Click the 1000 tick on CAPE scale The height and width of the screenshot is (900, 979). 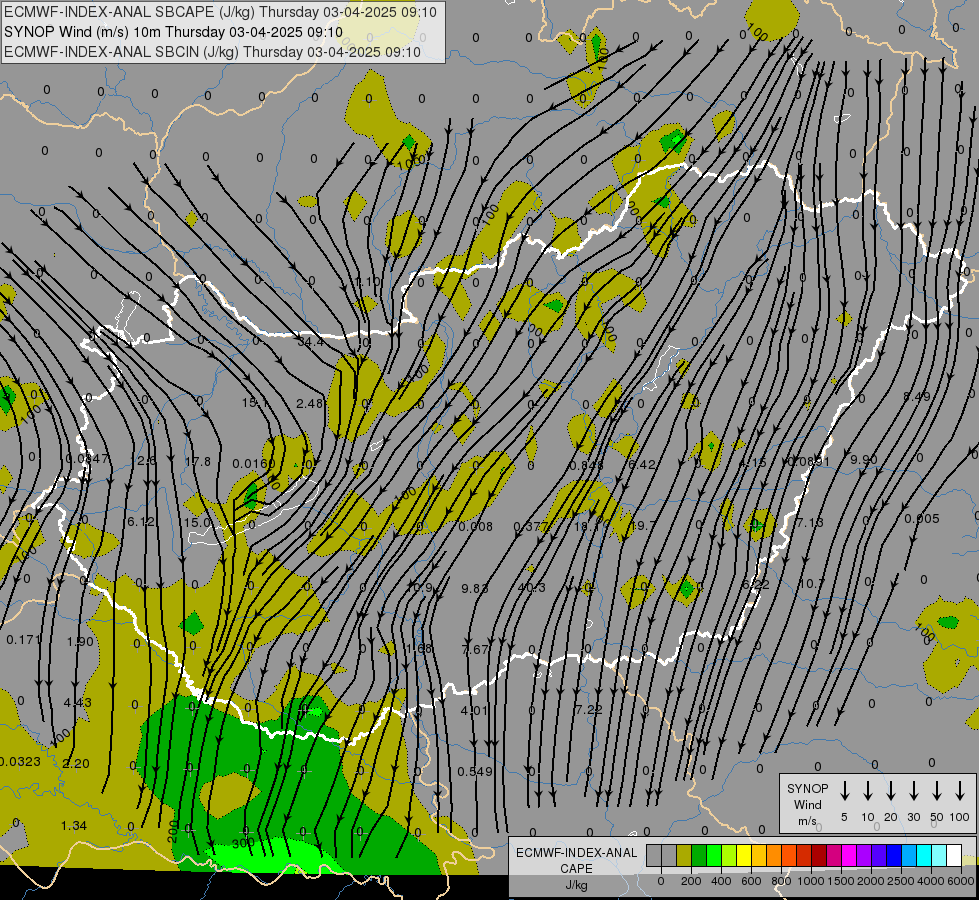811,881
